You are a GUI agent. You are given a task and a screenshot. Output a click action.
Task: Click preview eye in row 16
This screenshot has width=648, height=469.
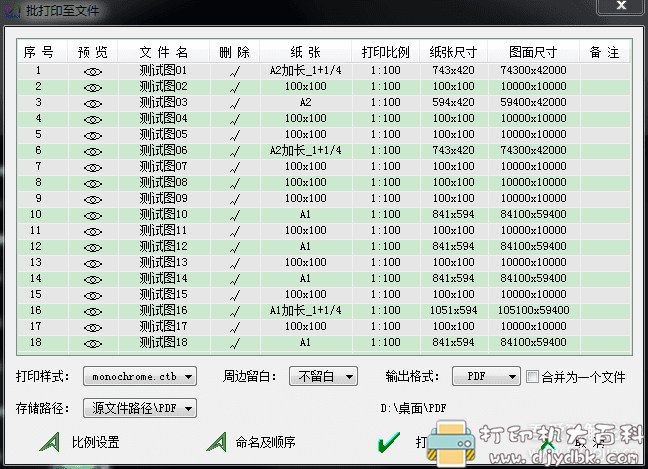[93, 312]
